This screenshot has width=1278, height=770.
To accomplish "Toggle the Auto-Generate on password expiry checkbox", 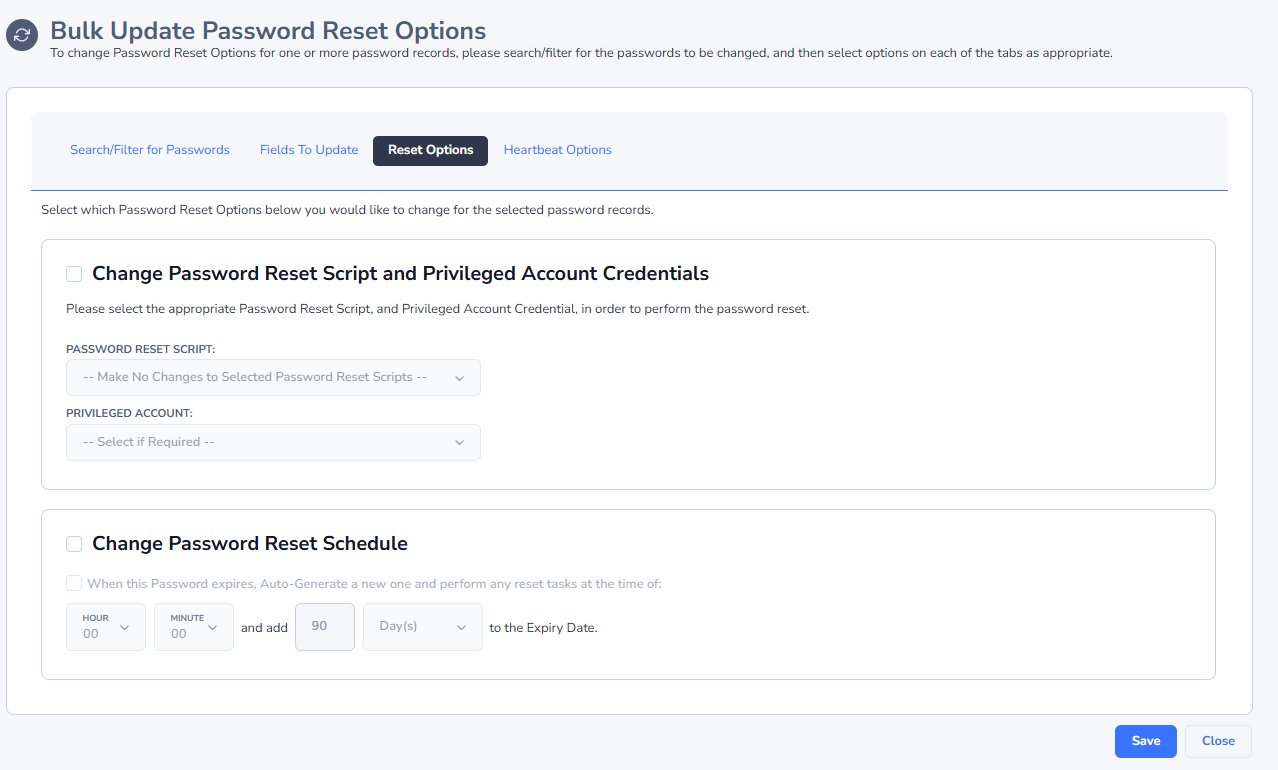I will coord(74,583).
